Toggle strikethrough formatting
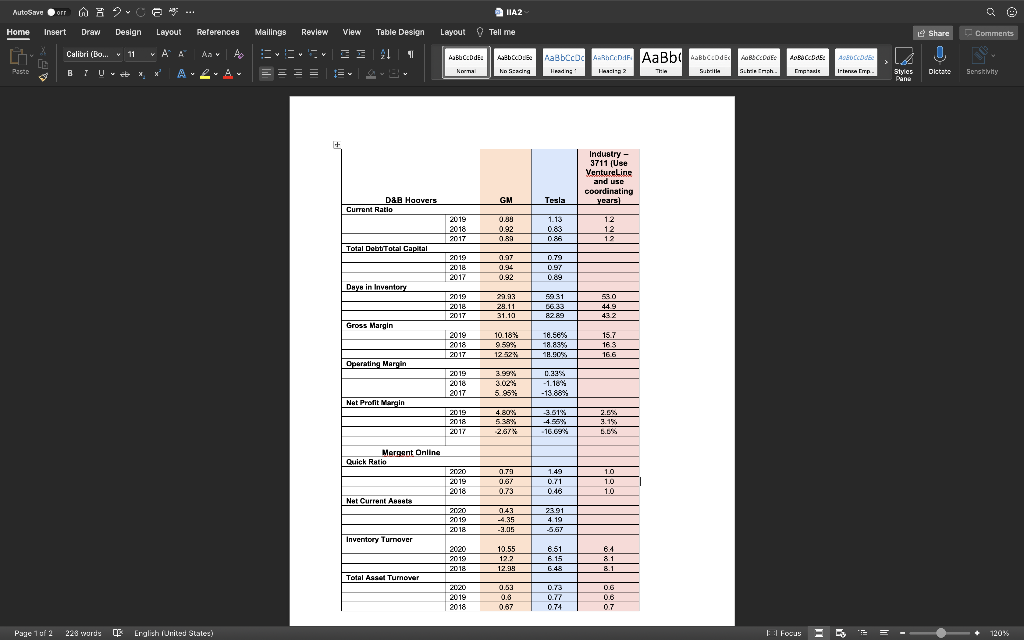The image size is (1024, 640). 125,74
